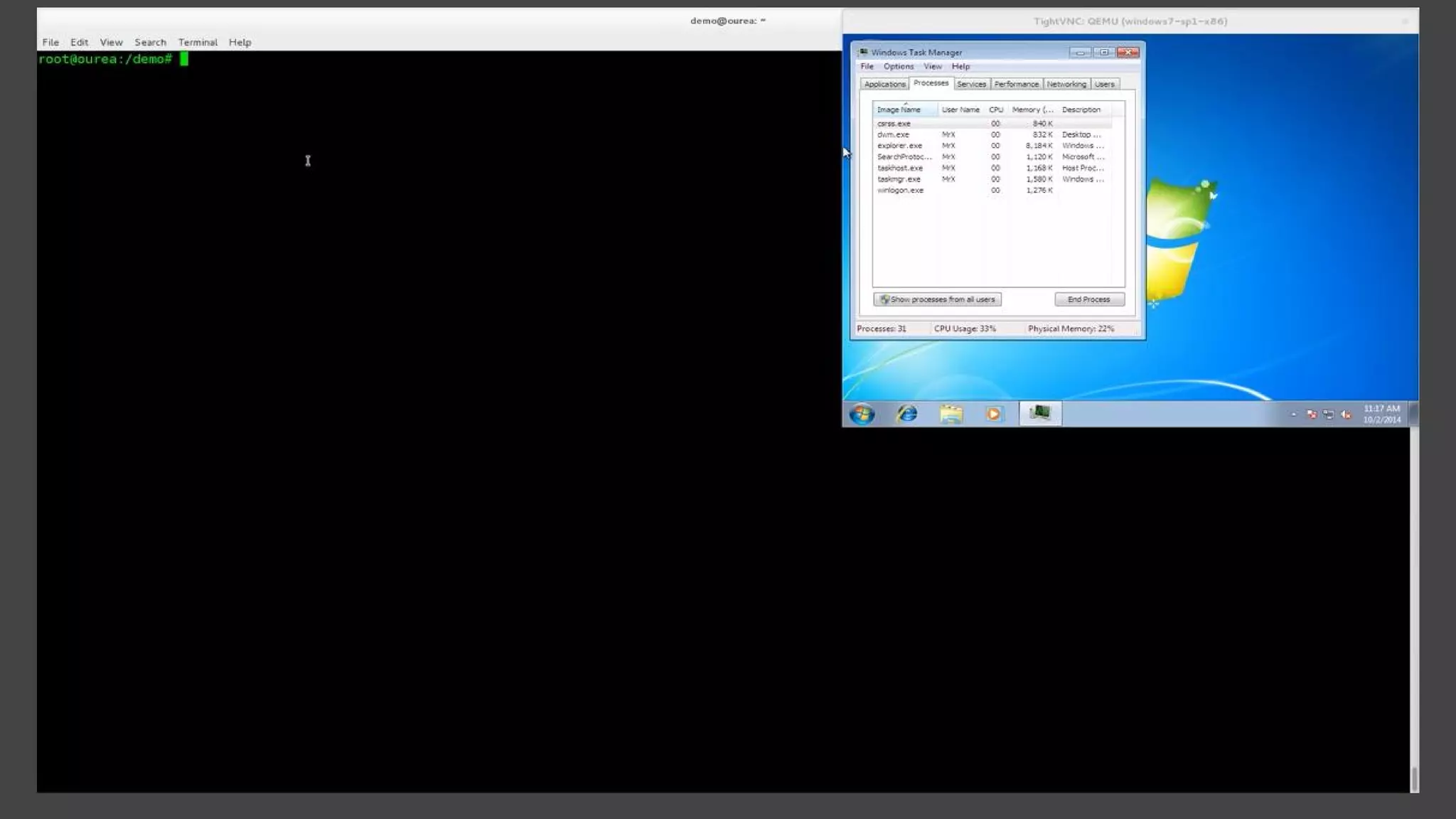Click the Action Center flag tray icon
Screen dimensions: 1456x819
click(1311, 414)
